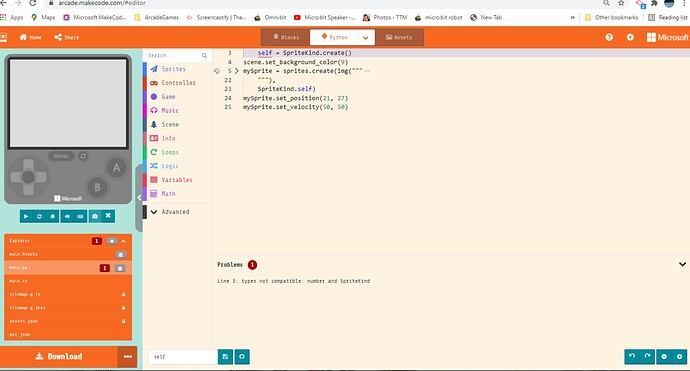Take a simulator screenshot with camera icon

coord(95,216)
